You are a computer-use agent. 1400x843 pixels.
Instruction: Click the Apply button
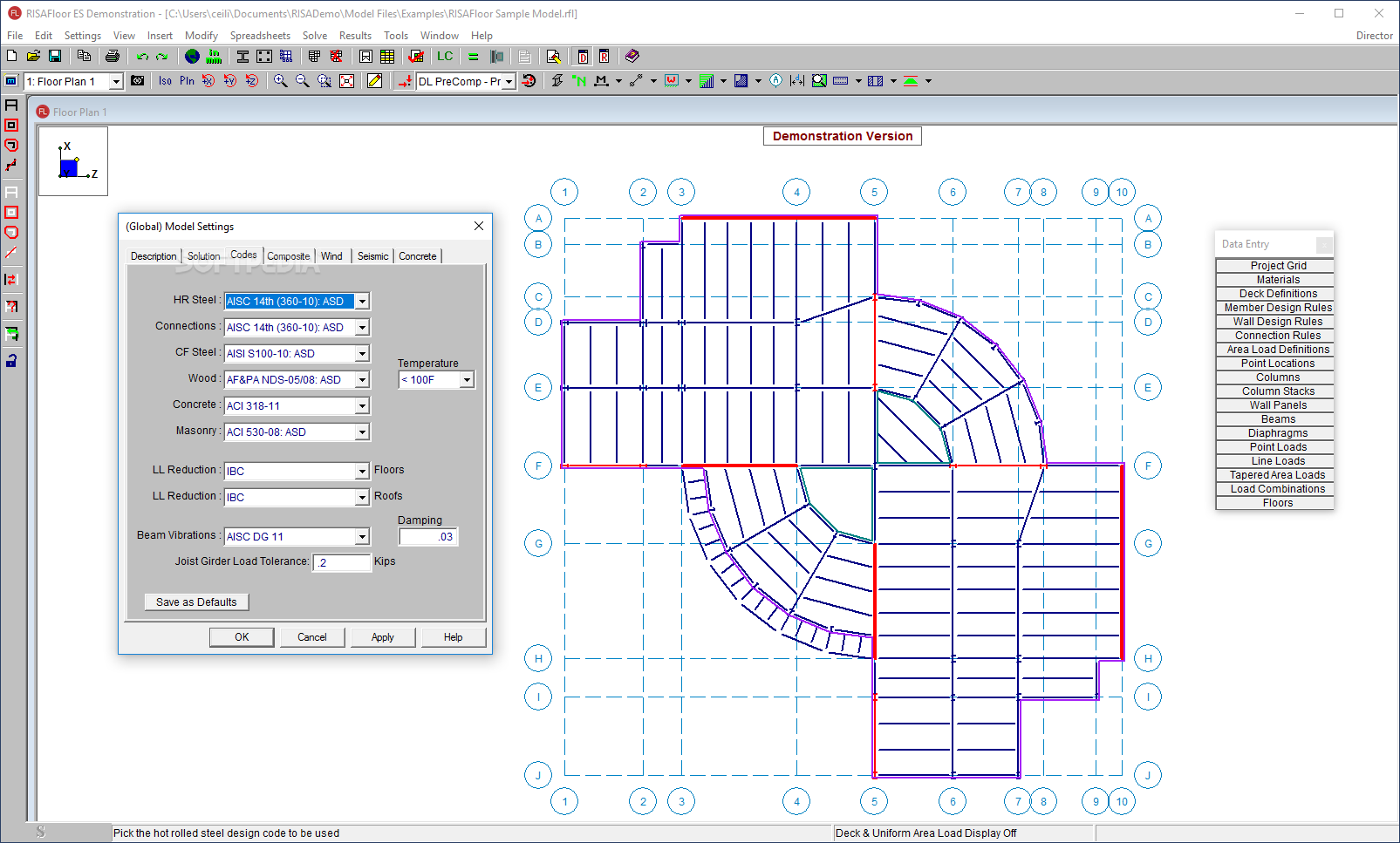click(383, 637)
